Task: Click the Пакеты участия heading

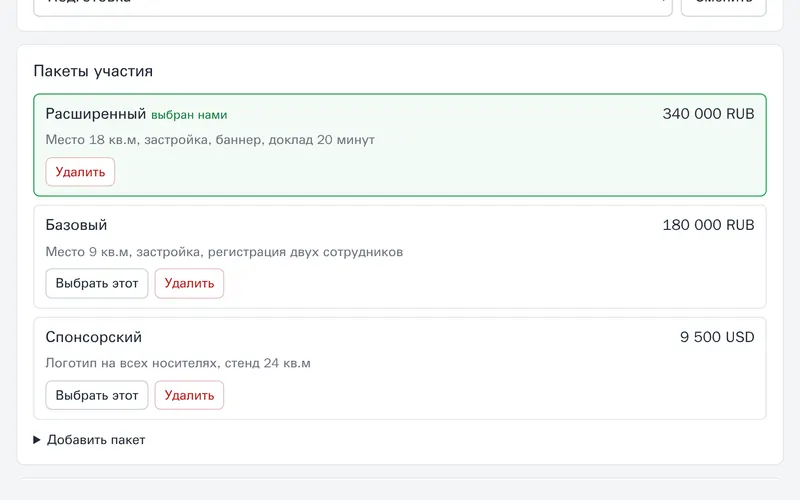Action: tap(93, 71)
